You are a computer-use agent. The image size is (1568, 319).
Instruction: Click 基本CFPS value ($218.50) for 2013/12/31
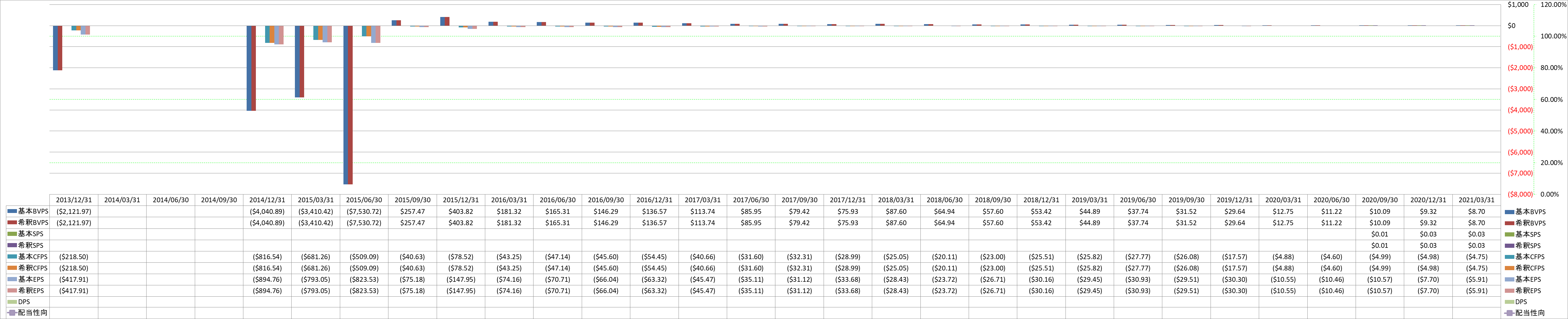coord(74,257)
